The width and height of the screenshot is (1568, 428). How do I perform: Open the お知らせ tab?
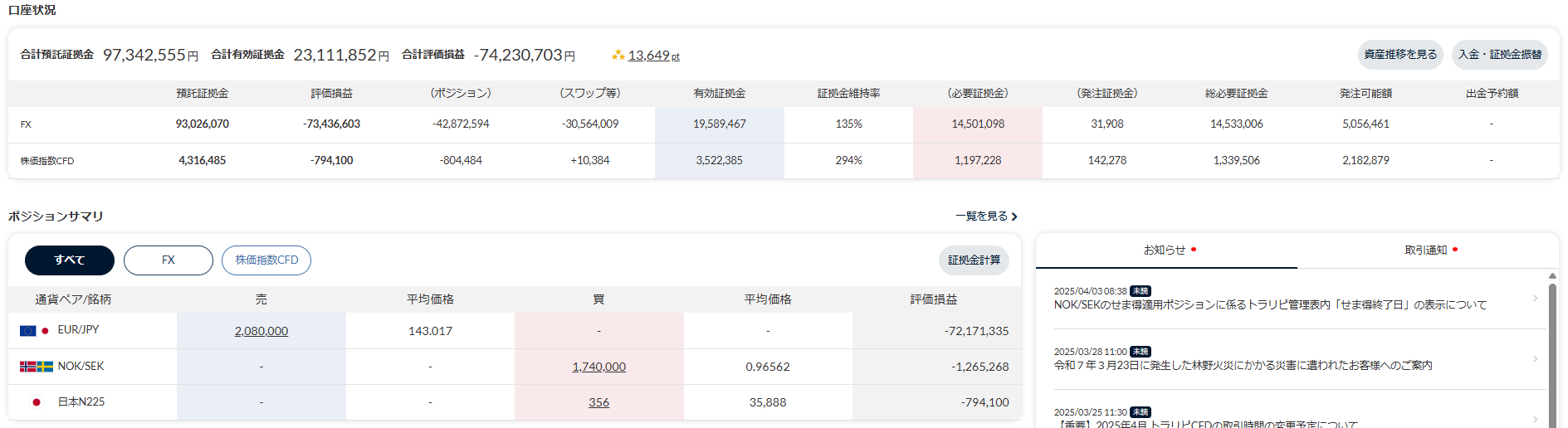click(1165, 250)
